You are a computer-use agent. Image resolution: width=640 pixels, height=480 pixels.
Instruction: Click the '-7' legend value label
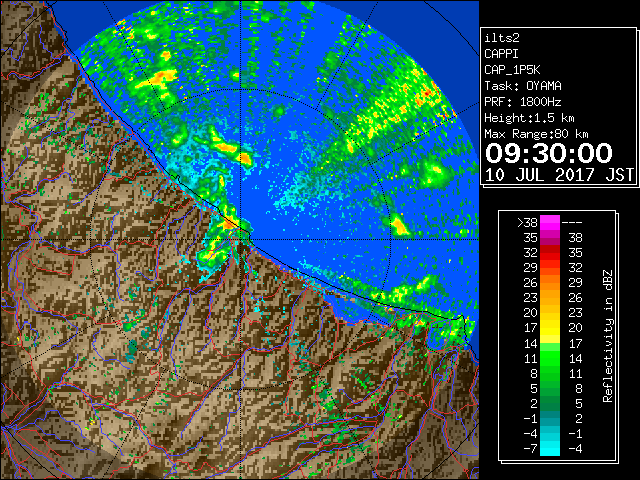coord(530,449)
